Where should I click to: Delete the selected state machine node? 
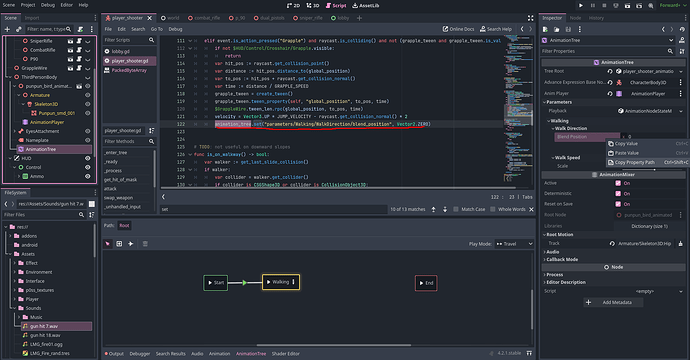(x=145, y=243)
